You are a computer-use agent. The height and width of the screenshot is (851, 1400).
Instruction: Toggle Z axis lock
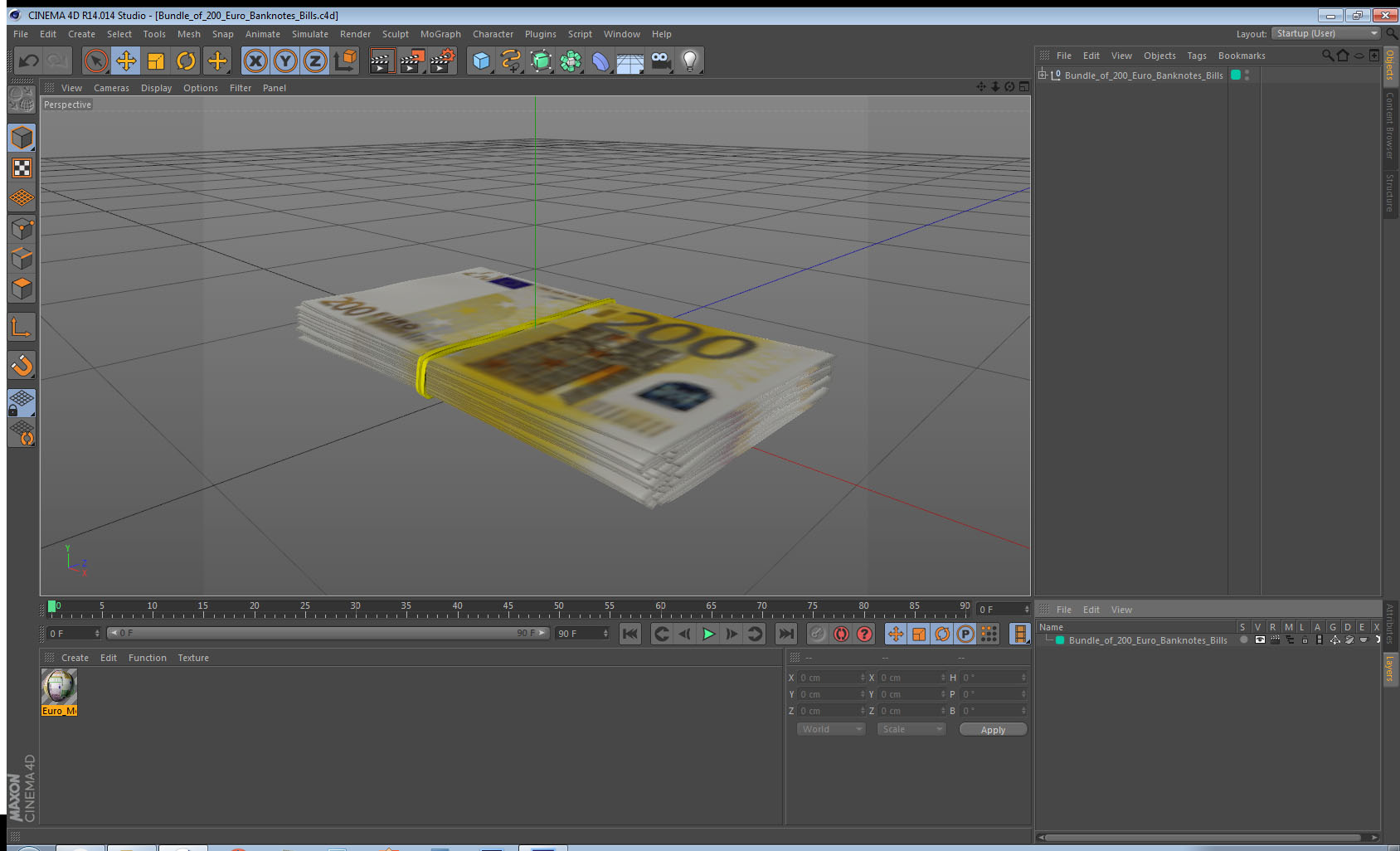[315, 61]
